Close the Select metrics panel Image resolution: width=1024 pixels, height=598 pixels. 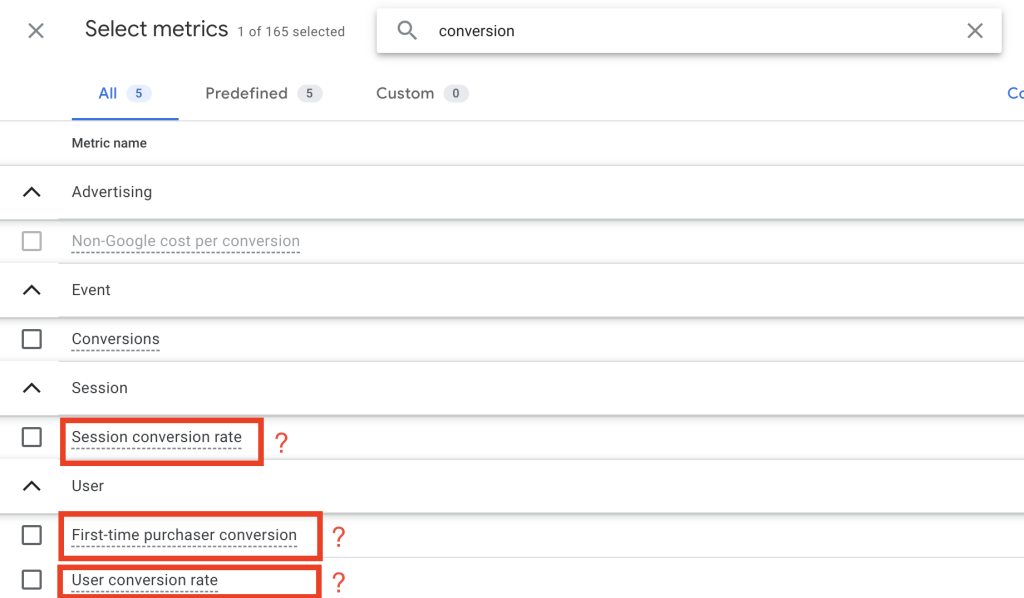click(x=36, y=31)
